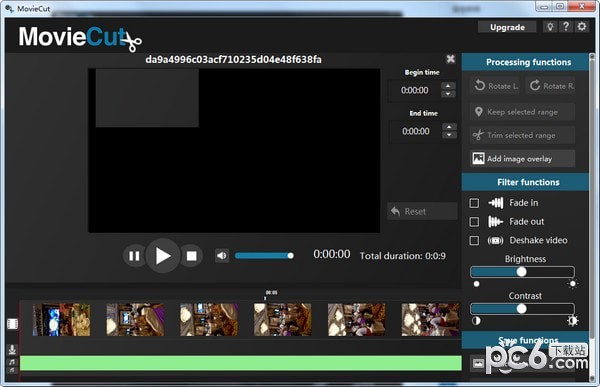Click the low brightness dot icon
Screen dimensions: 600x387
[x=476, y=284]
